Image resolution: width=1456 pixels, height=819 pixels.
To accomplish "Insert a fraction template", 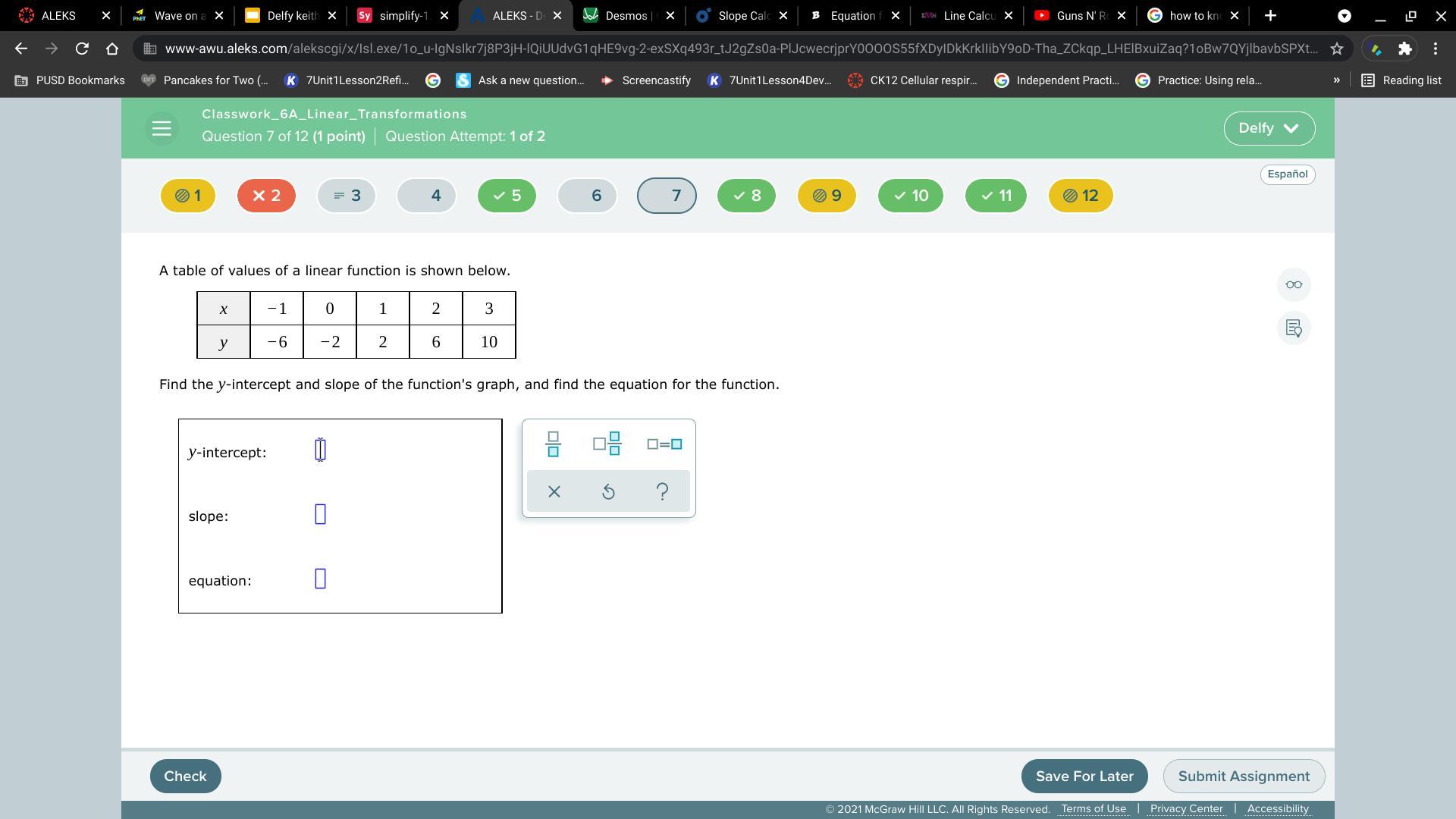I will point(553,444).
